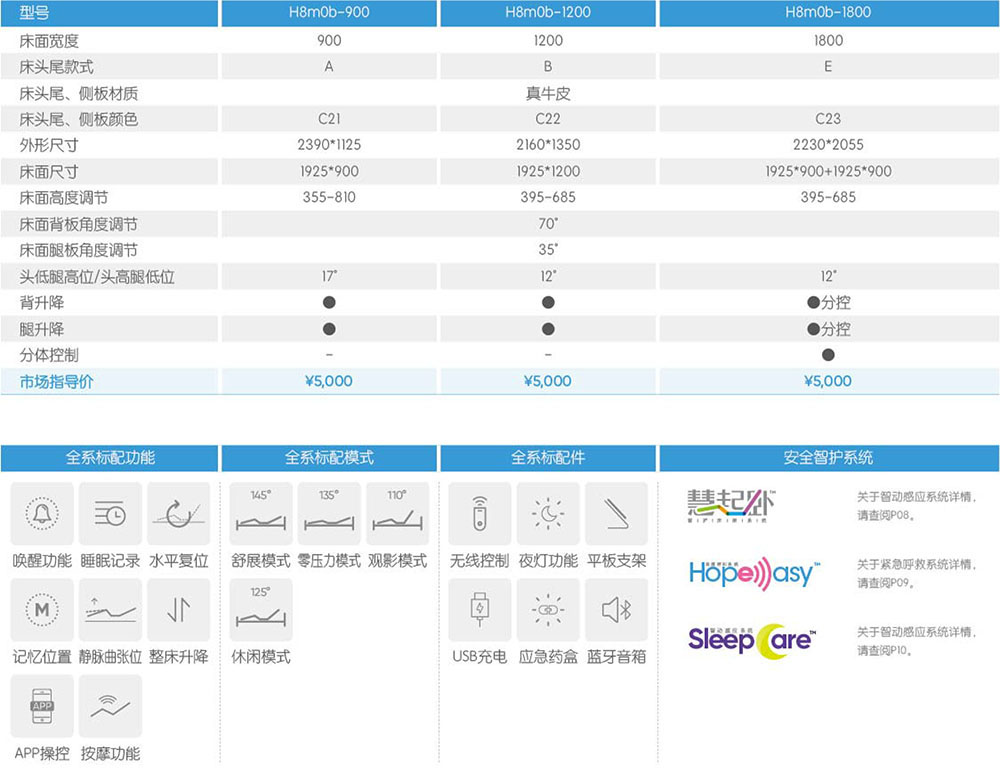Click the 床头尾款式 row label
1000x776 pixels.
pos(56,67)
